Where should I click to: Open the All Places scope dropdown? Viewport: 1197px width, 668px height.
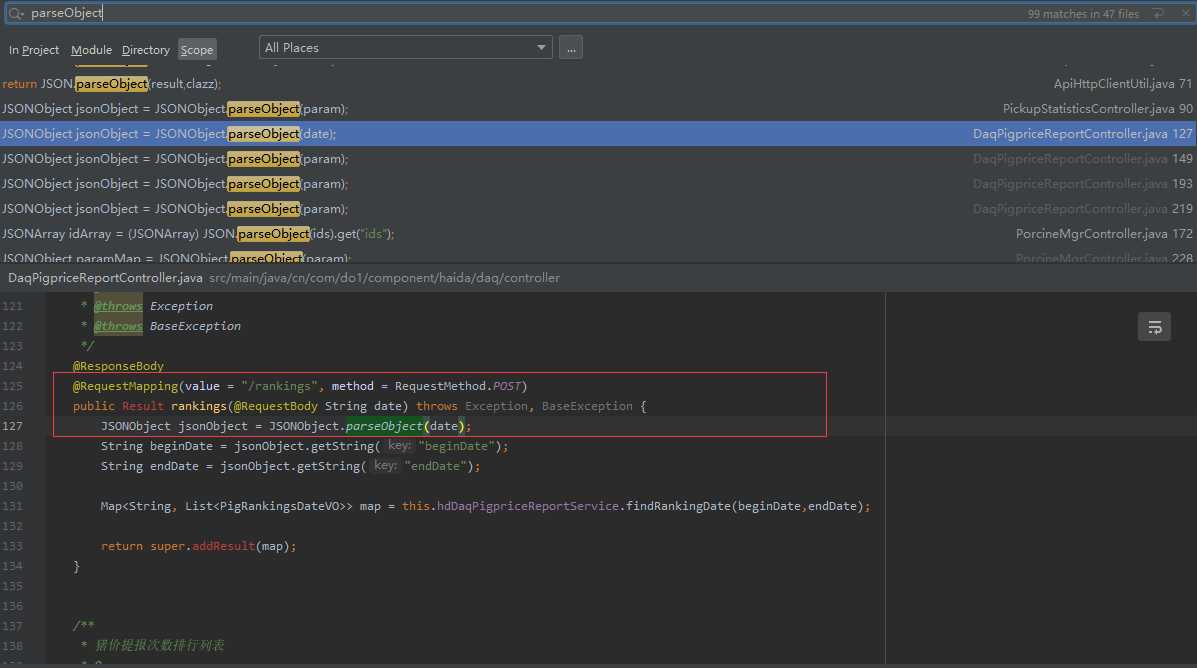[x=405, y=48]
